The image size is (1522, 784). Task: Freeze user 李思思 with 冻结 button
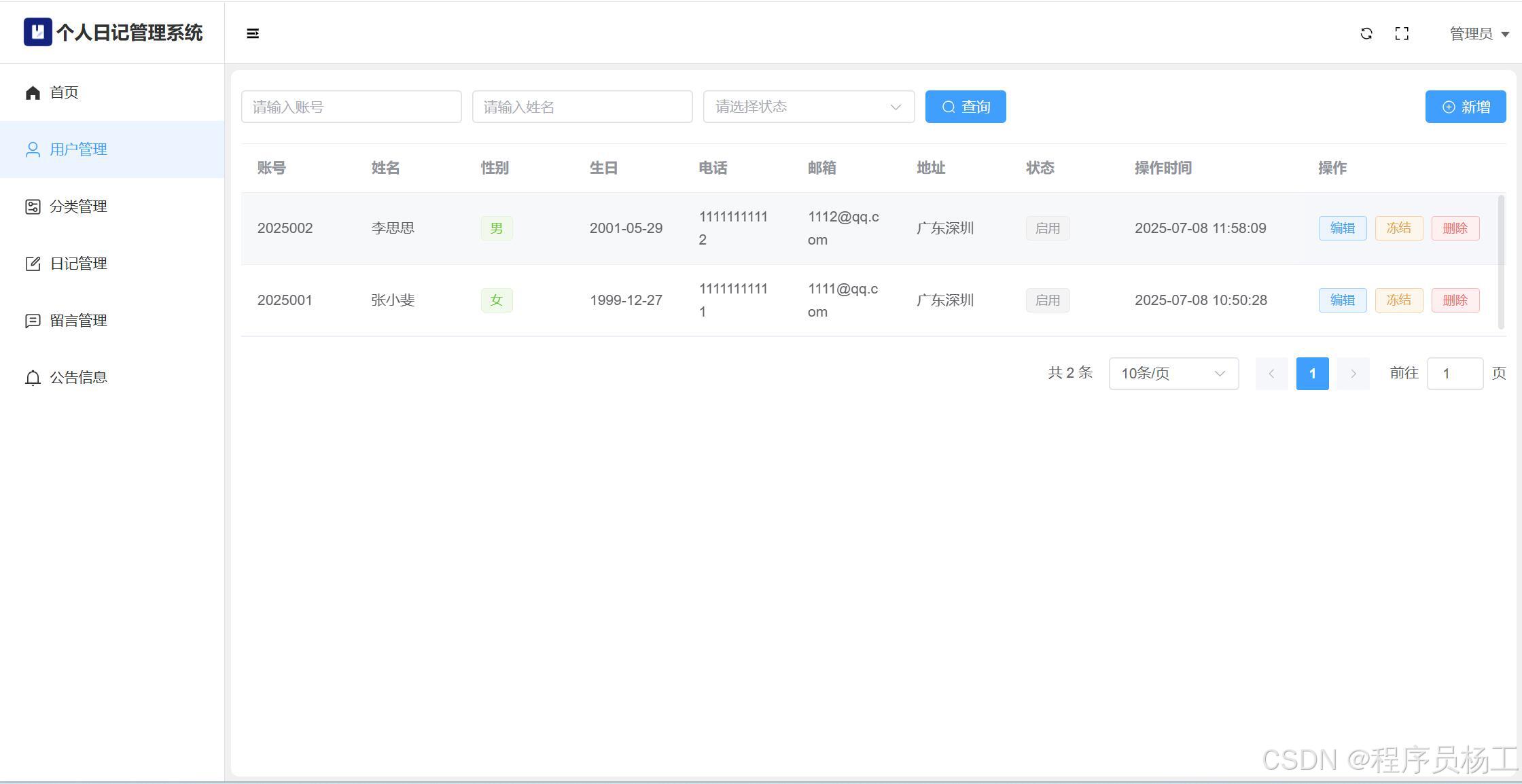1398,228
